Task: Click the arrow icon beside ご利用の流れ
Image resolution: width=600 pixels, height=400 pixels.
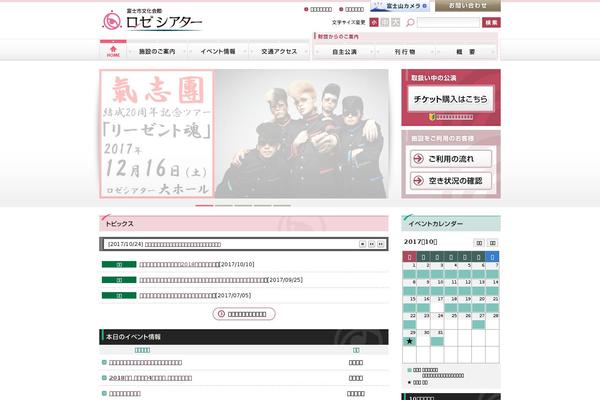Action: click(419, 158)
